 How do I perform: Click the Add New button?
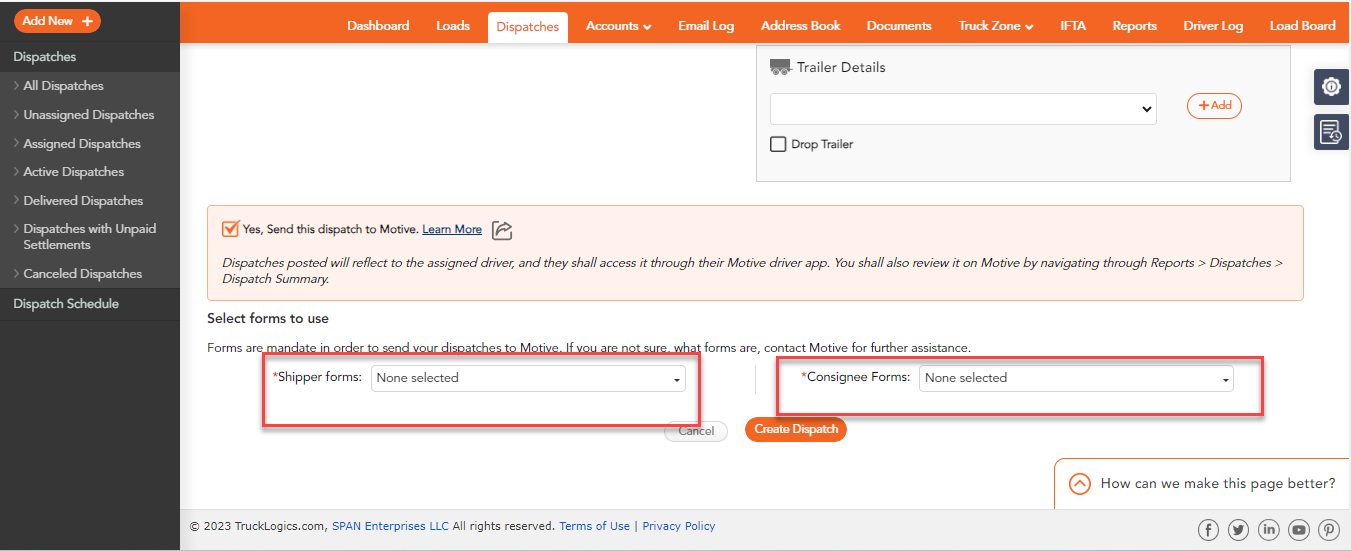[57, 21]
